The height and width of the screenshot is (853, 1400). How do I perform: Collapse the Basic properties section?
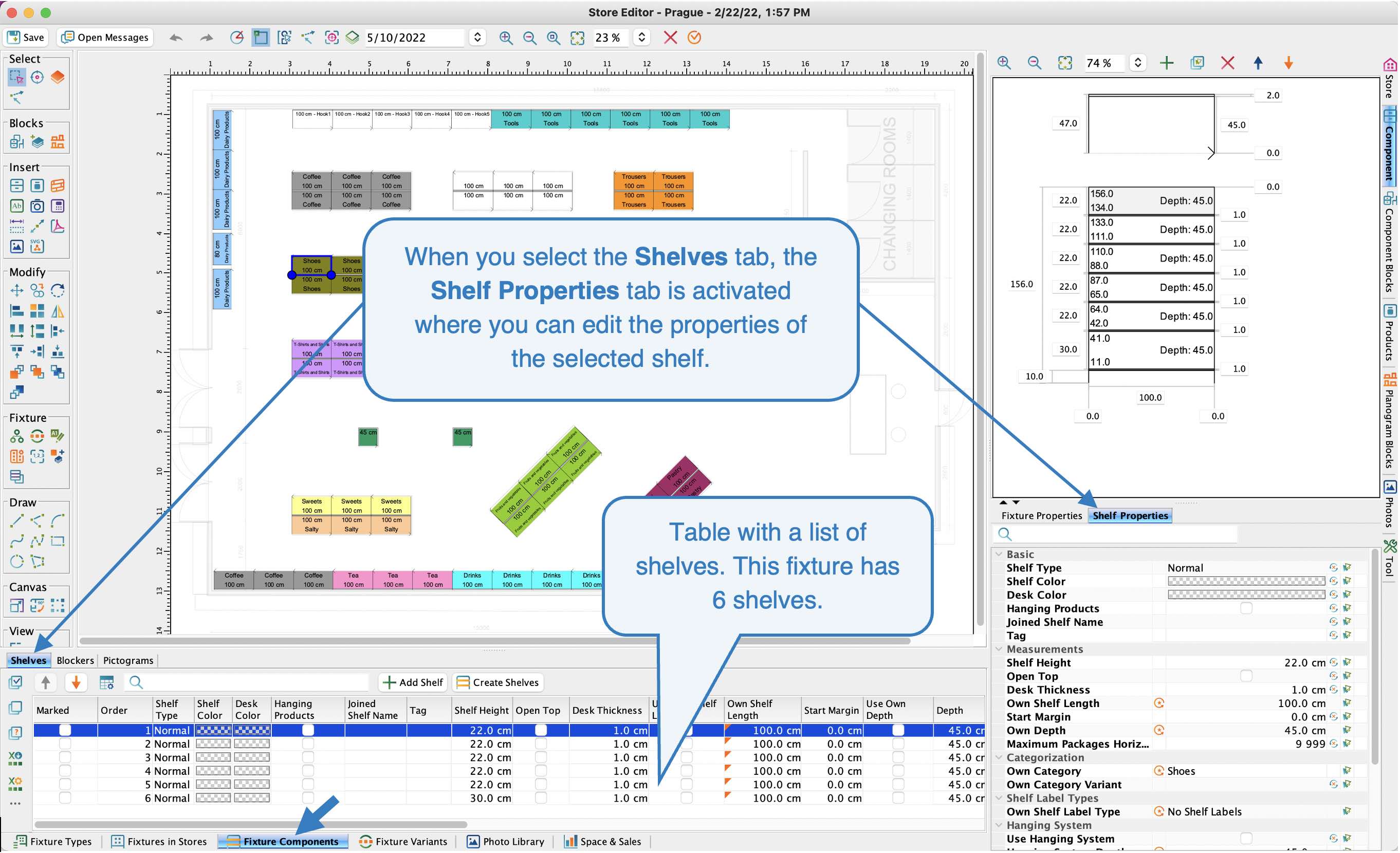tap(999, 554)
